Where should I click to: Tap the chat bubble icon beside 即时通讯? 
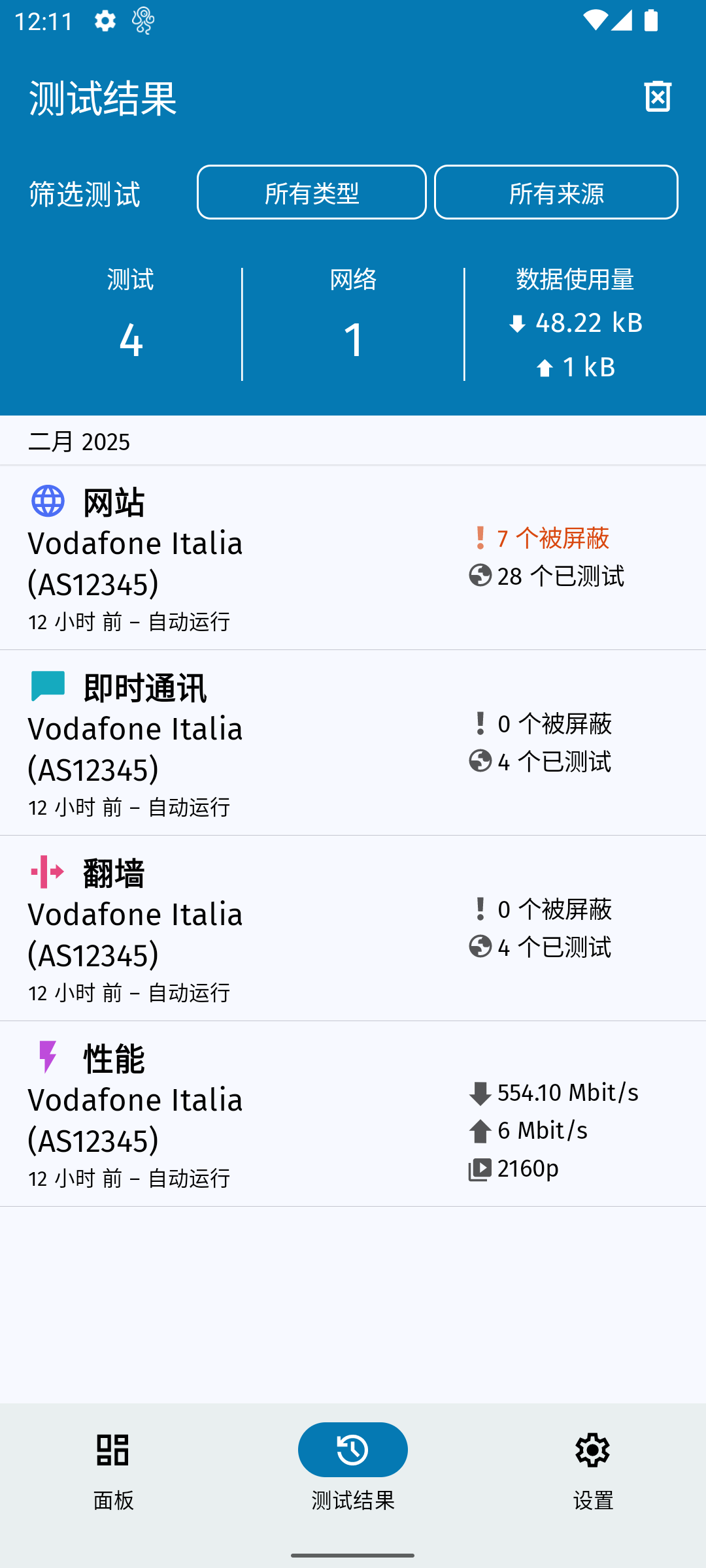[x=48, y=687]
